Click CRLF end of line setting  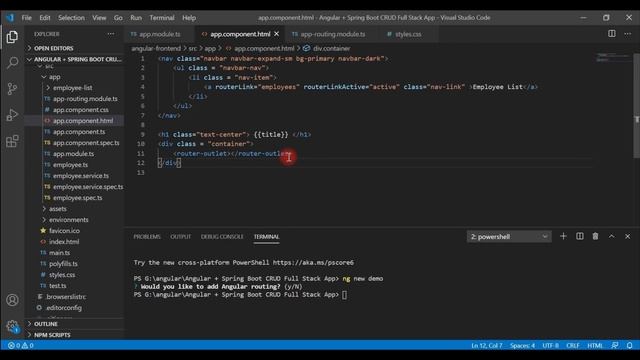coord(573,345)
